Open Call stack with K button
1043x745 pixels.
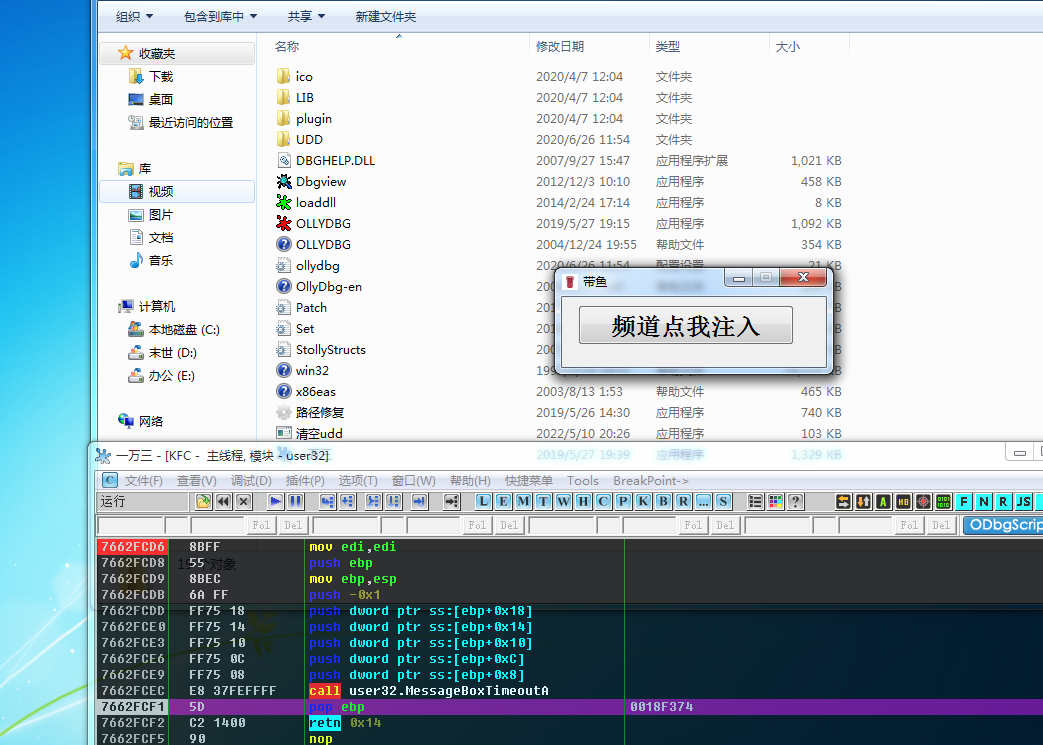(x=643, y=501)
